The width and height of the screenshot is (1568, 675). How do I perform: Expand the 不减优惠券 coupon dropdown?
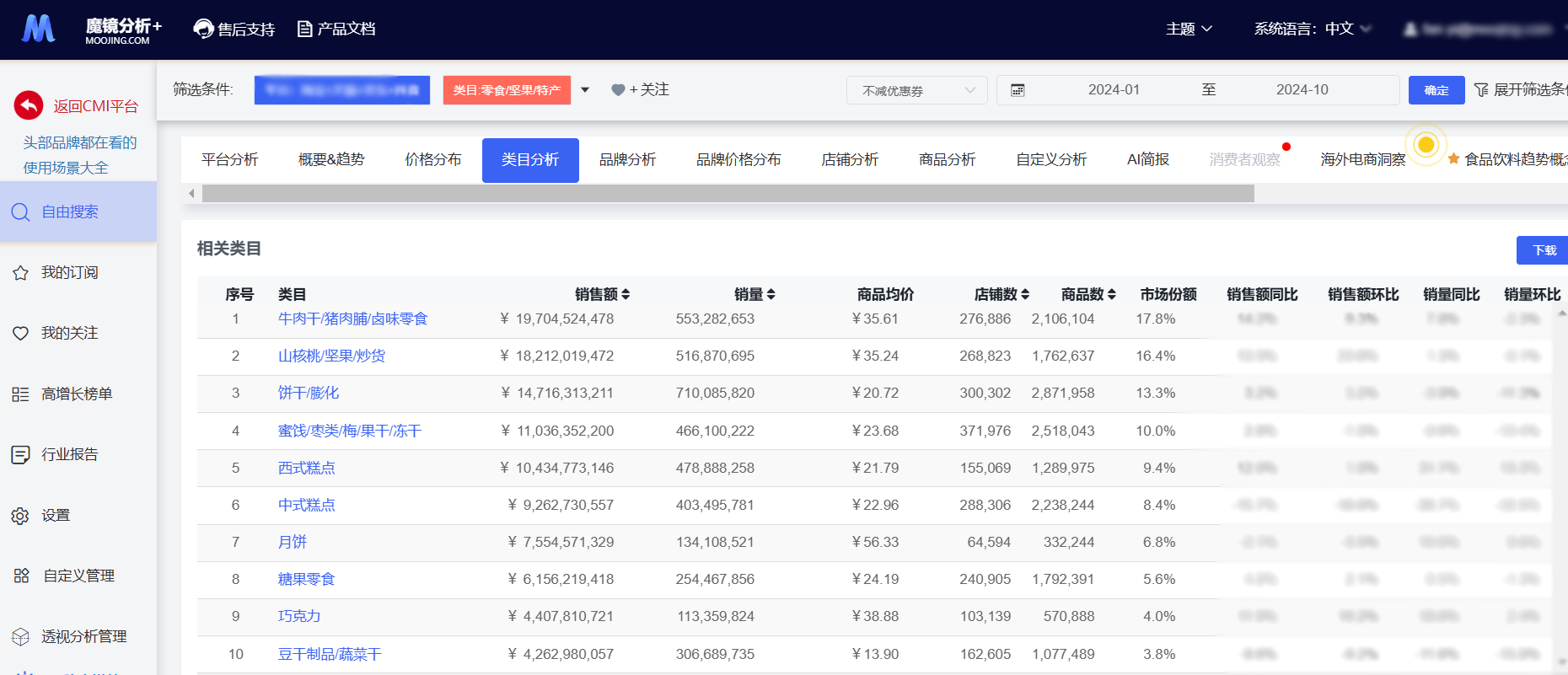[917, 90]
